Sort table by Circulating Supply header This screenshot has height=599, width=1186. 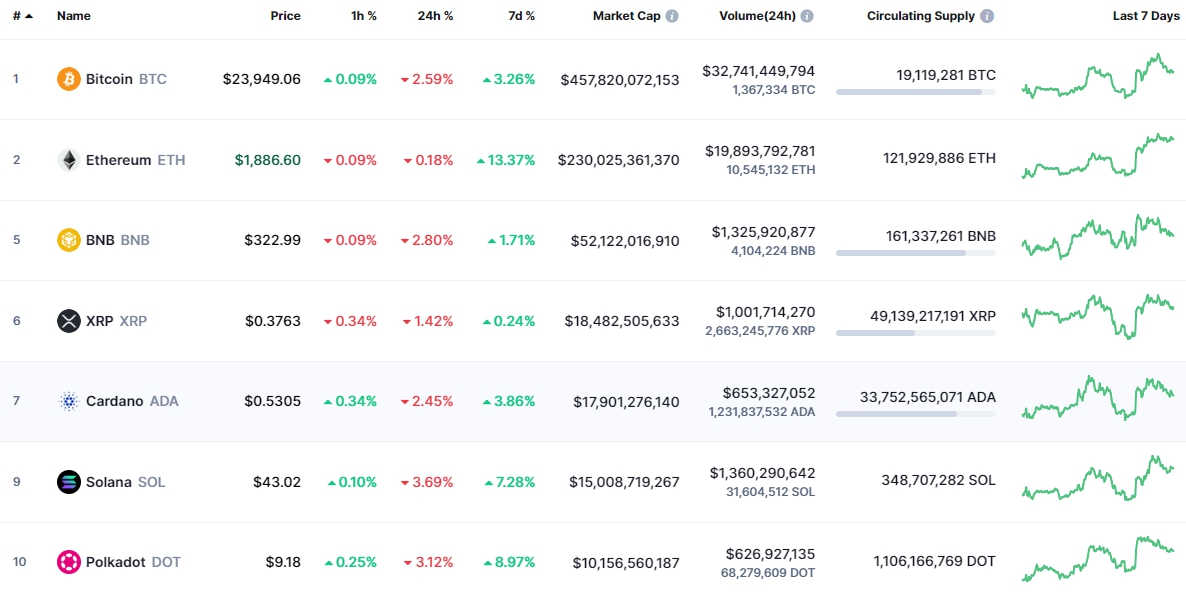921,16
